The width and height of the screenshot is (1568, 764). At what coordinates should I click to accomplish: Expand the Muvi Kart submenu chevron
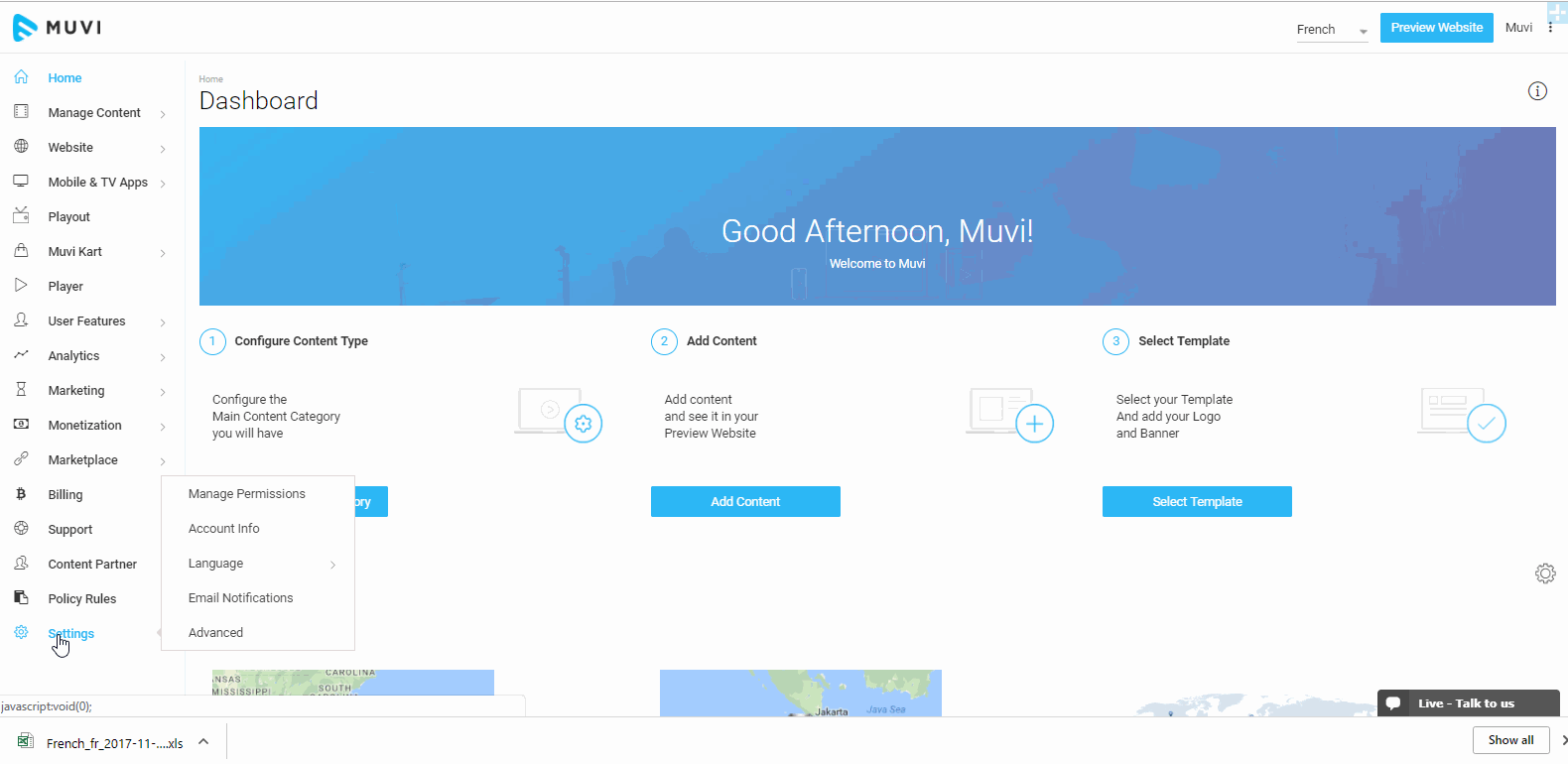coord(163,253)
